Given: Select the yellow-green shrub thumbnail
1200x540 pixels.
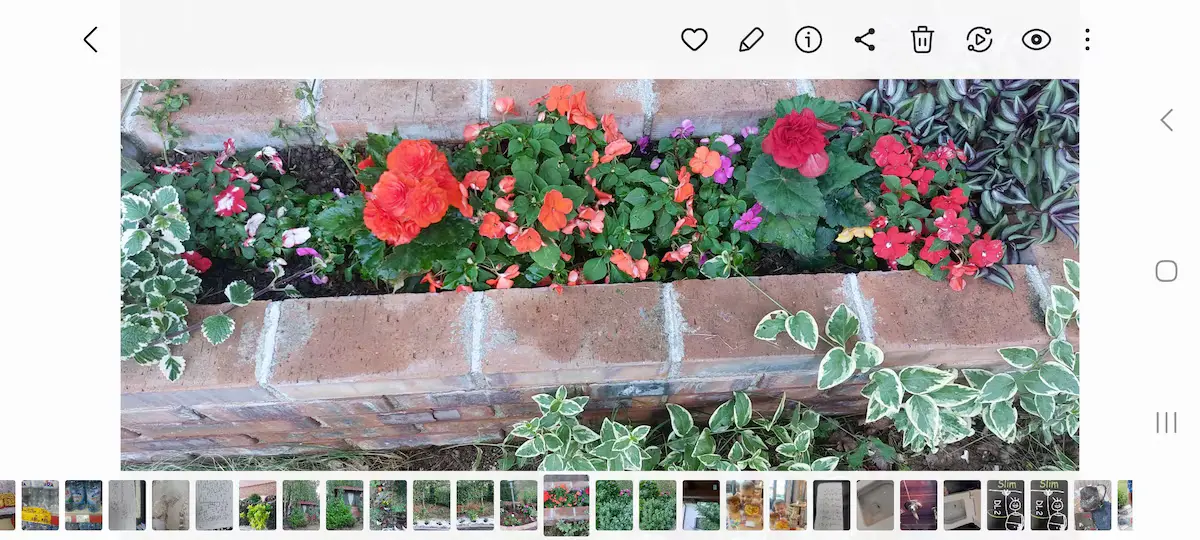Looking at the screenshot, I should coord(257,505).
